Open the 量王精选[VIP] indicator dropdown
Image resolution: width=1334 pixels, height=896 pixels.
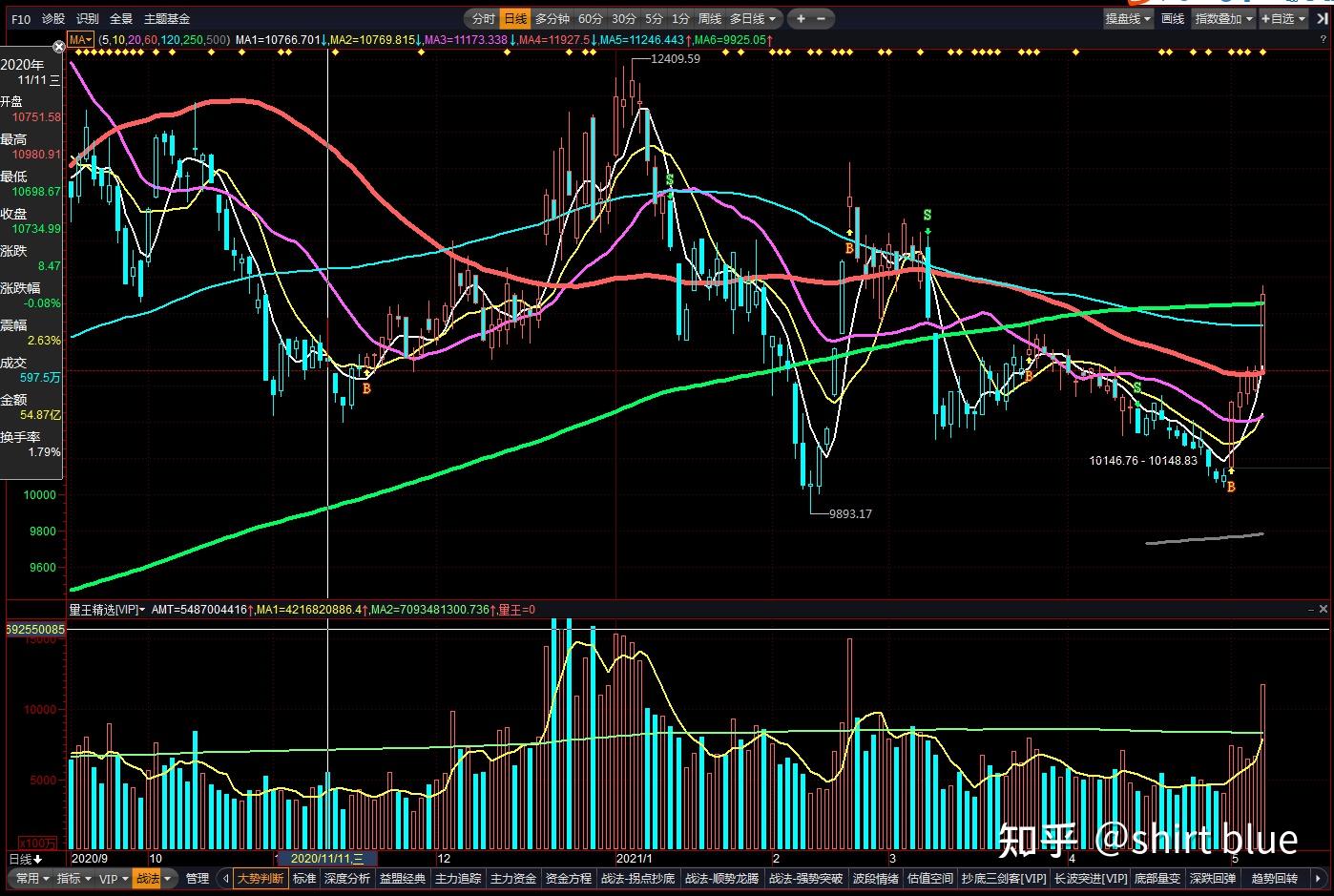(x=107, y=609)
